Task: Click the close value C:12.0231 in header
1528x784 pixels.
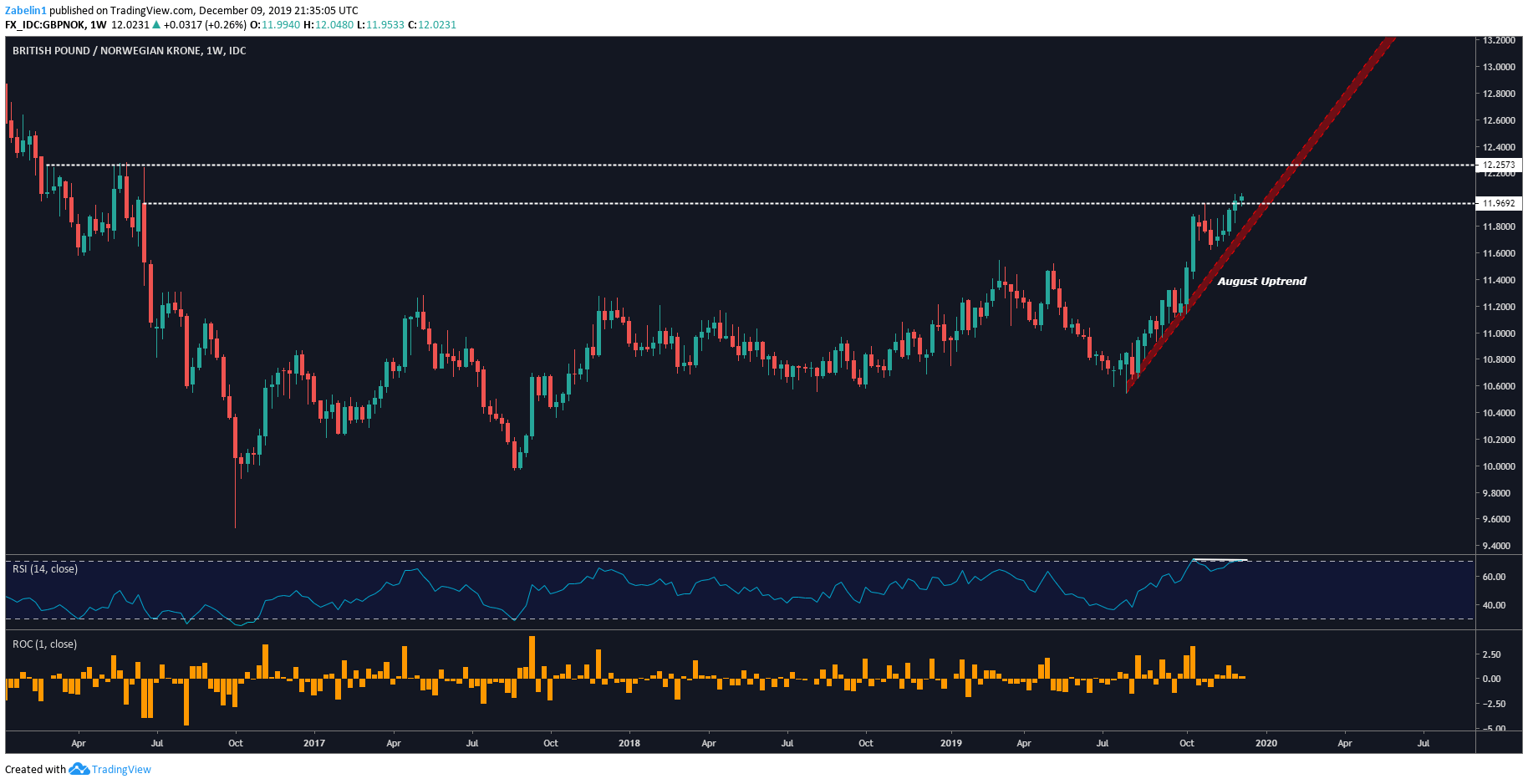Action: click(x=432, y=25)
